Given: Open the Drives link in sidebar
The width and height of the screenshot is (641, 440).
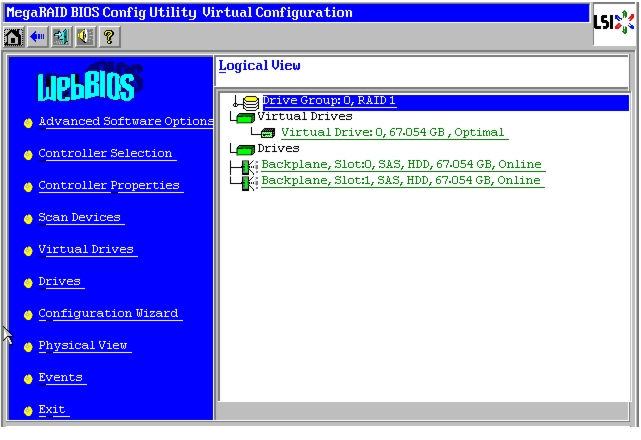Looking at the screenshot, I should tap(60, 281).
